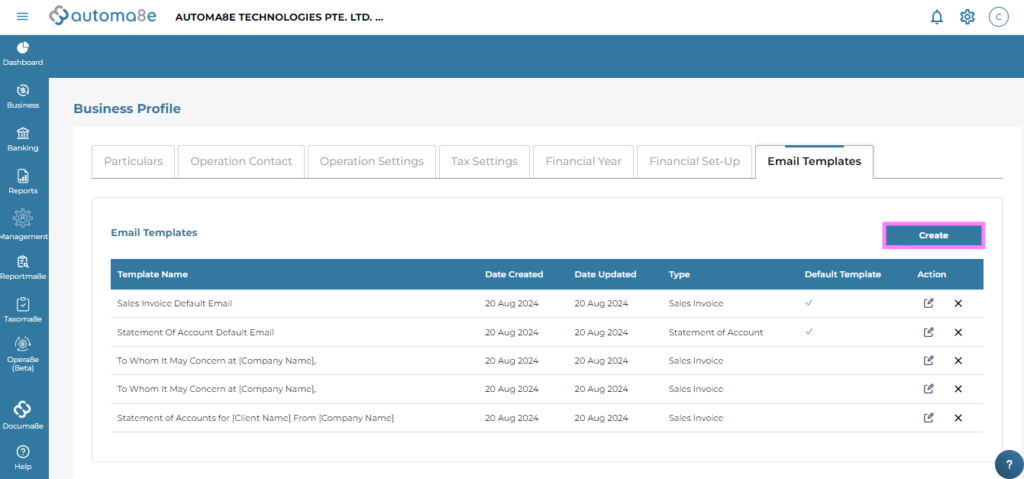Delete Statement Of Account Default Email template
The image size is (1024, 479).
[958, 332]
